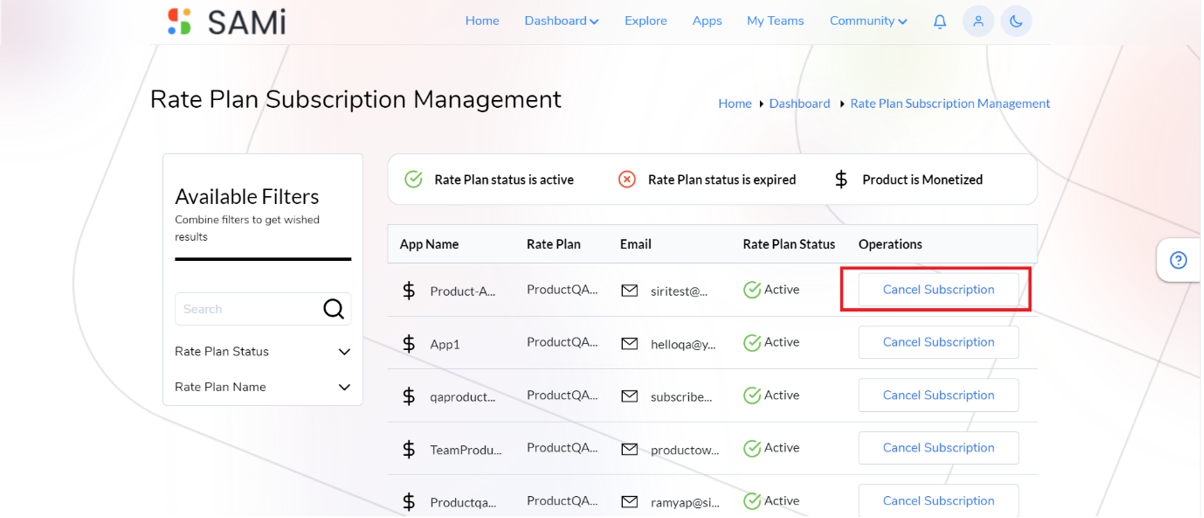
Task: Click the search magnifier icon
Action: click(334, 309)
